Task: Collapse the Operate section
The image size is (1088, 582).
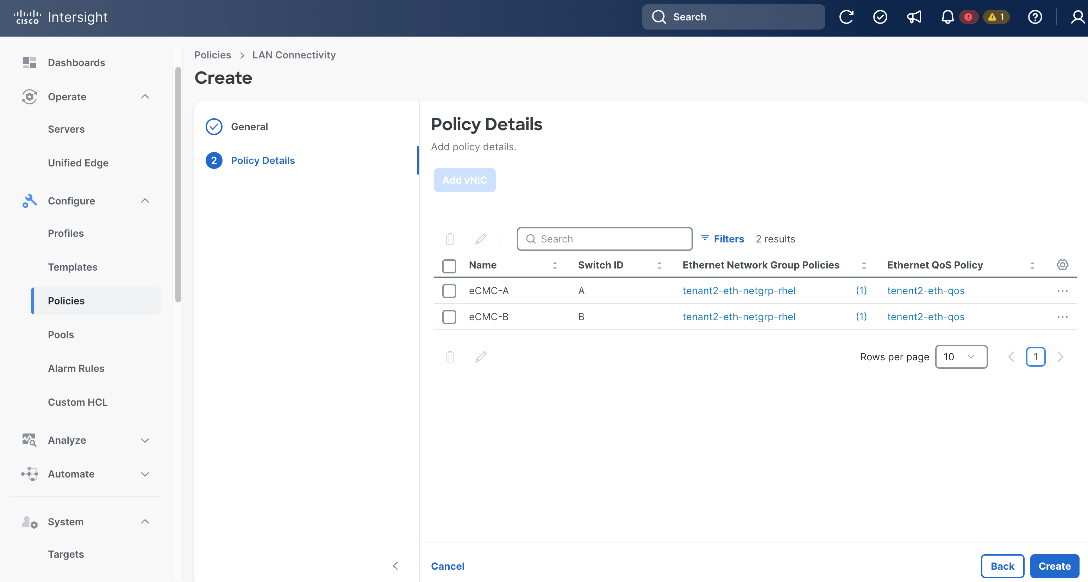Action: pyautogui.click(x=145, y=96)
